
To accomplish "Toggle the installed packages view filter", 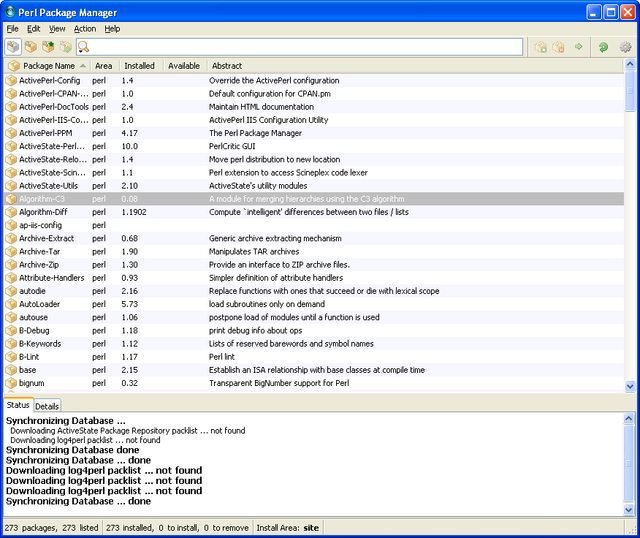I will point(31,47).
